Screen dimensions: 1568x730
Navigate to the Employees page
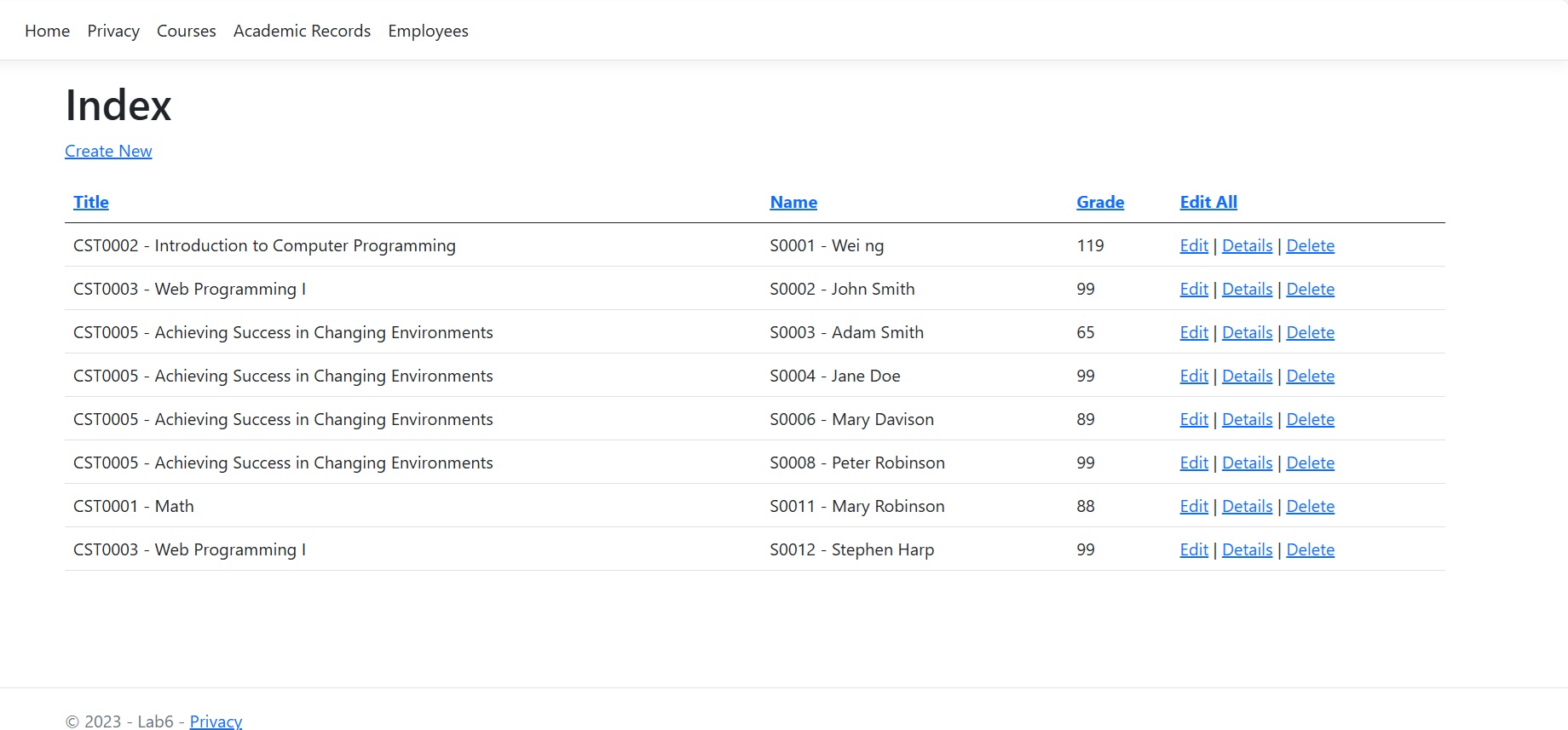click(x=428, y=31)
